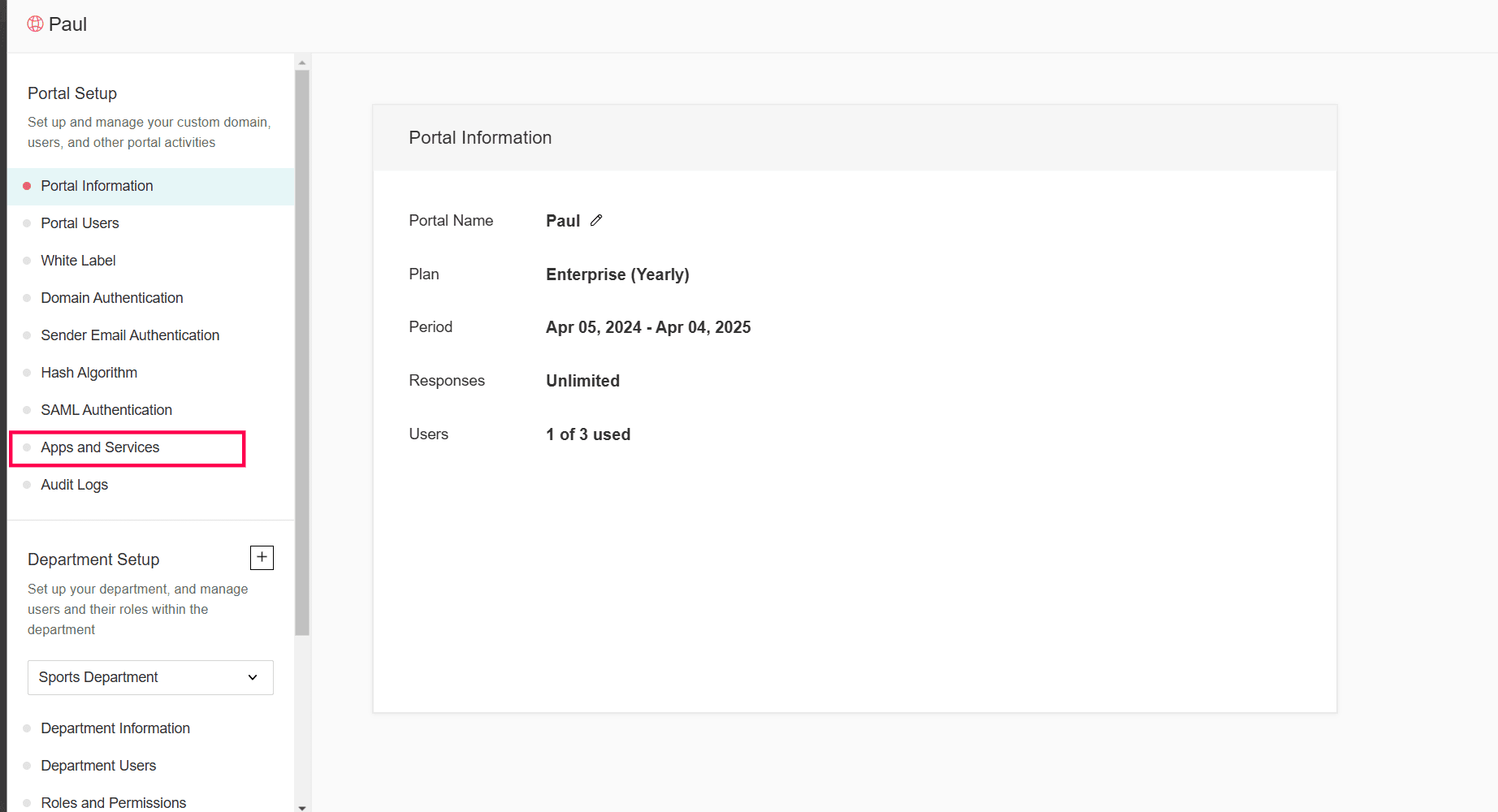Viewport: 1498px width, 812px height.
Task: Click the sidebar scroll up arrow
Action: pyautogui.click(x=302, y=63)
